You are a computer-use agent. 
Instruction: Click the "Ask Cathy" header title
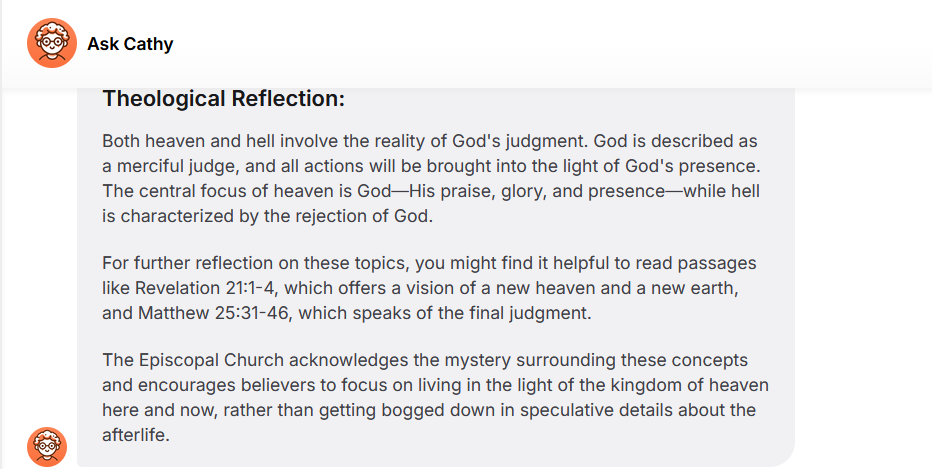[x=130, y=44]
